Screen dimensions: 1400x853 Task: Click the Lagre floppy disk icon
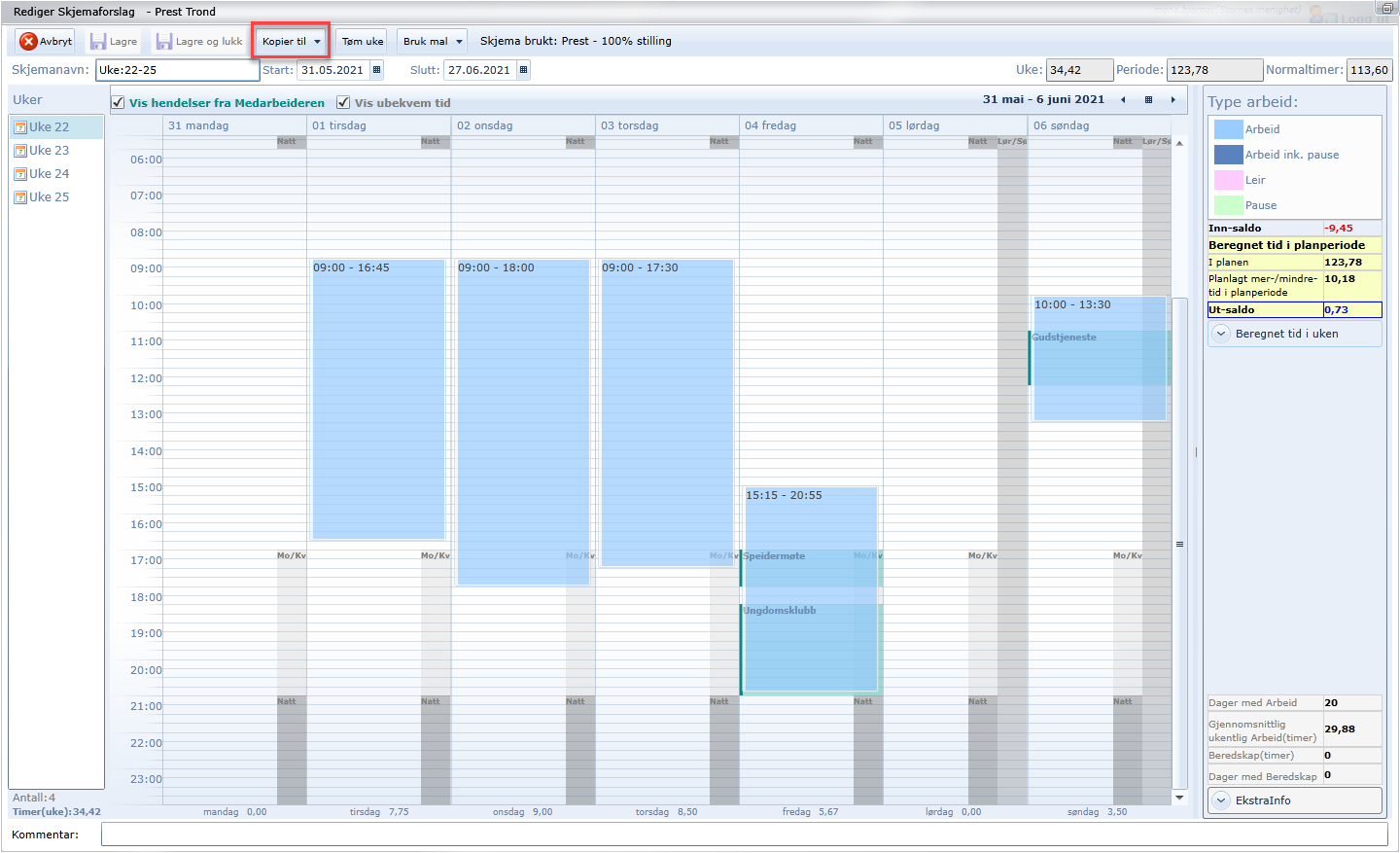click(x=98, y=41)
